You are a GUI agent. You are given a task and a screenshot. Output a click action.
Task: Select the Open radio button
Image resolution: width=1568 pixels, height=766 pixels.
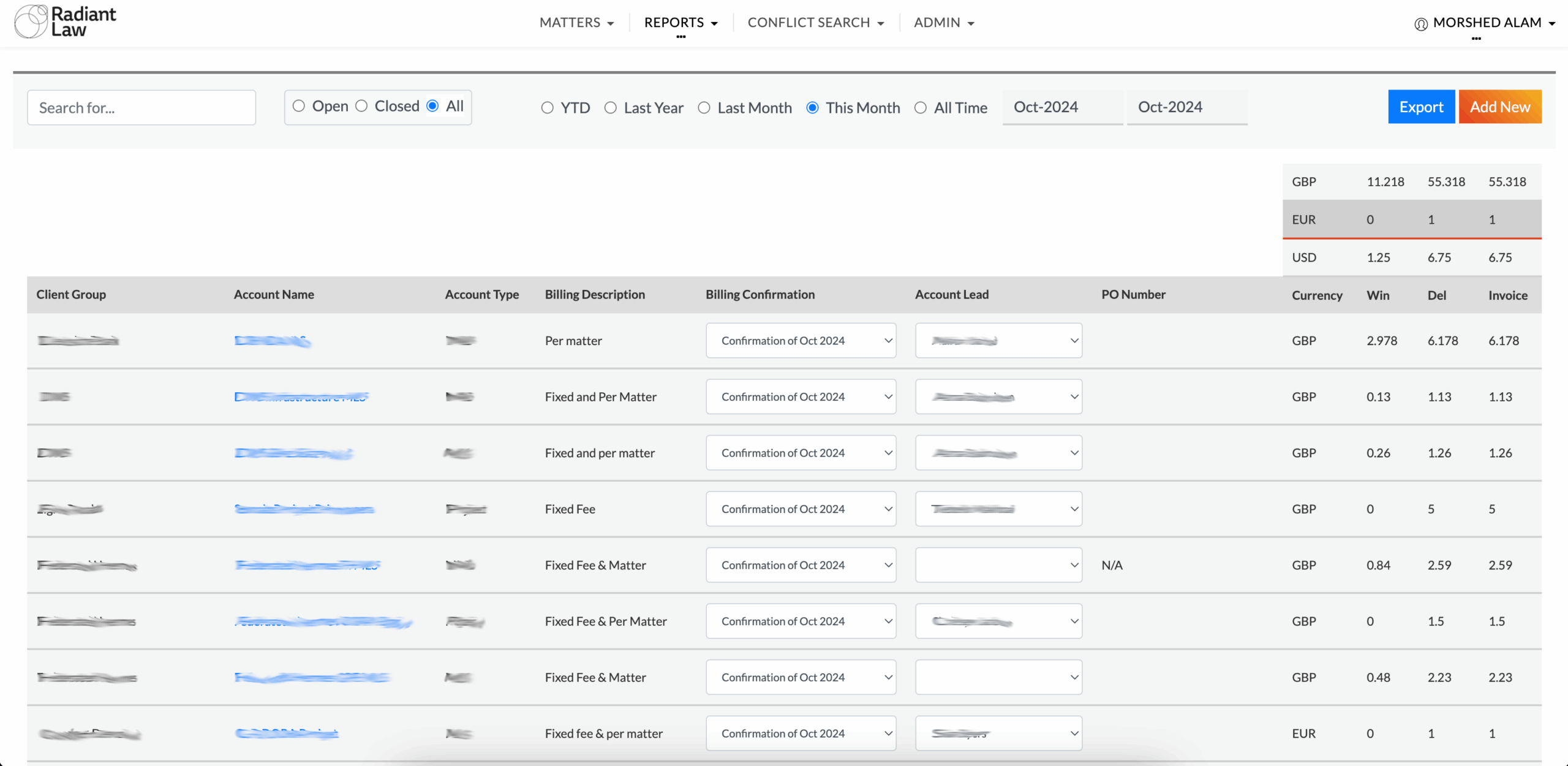(x=298, y=106)
